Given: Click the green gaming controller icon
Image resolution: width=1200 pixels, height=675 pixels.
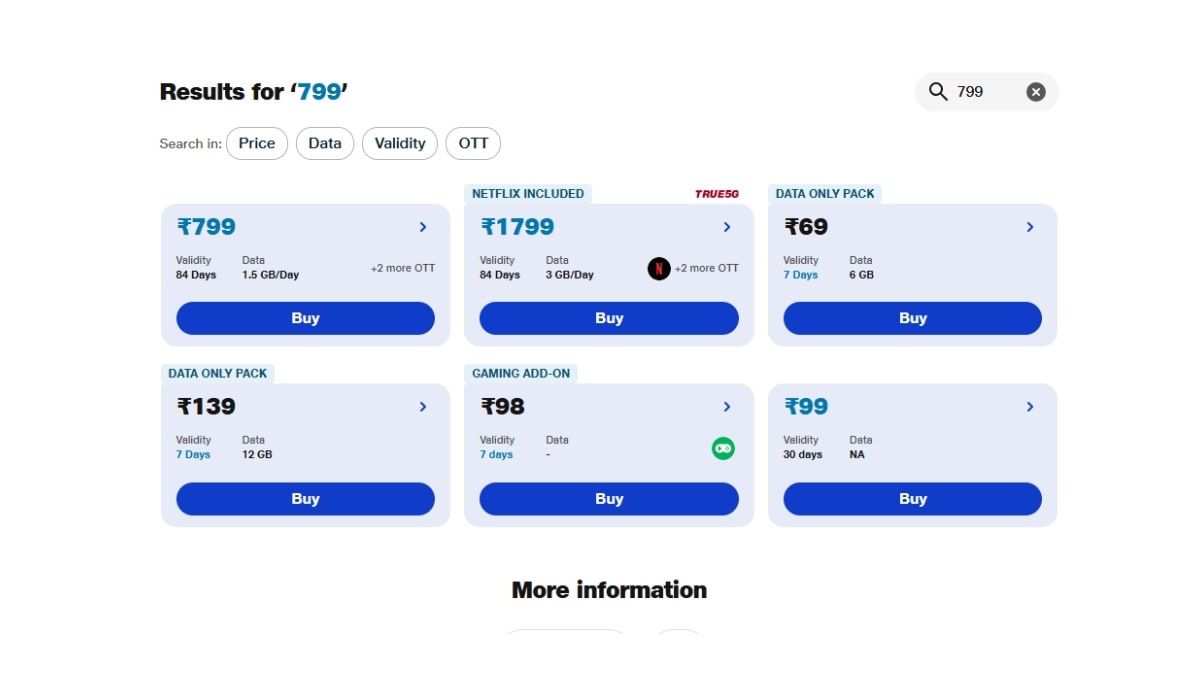Looking at the screenshot, I should point(723,448).
